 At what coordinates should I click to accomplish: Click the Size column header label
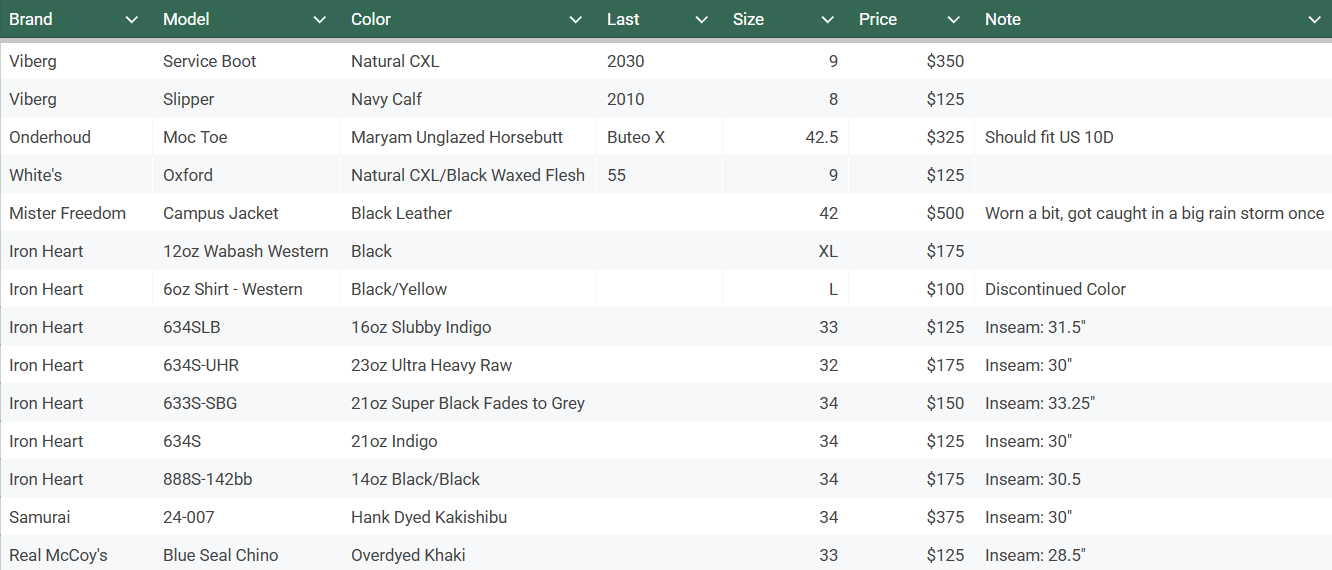click(x=748, y=19)
